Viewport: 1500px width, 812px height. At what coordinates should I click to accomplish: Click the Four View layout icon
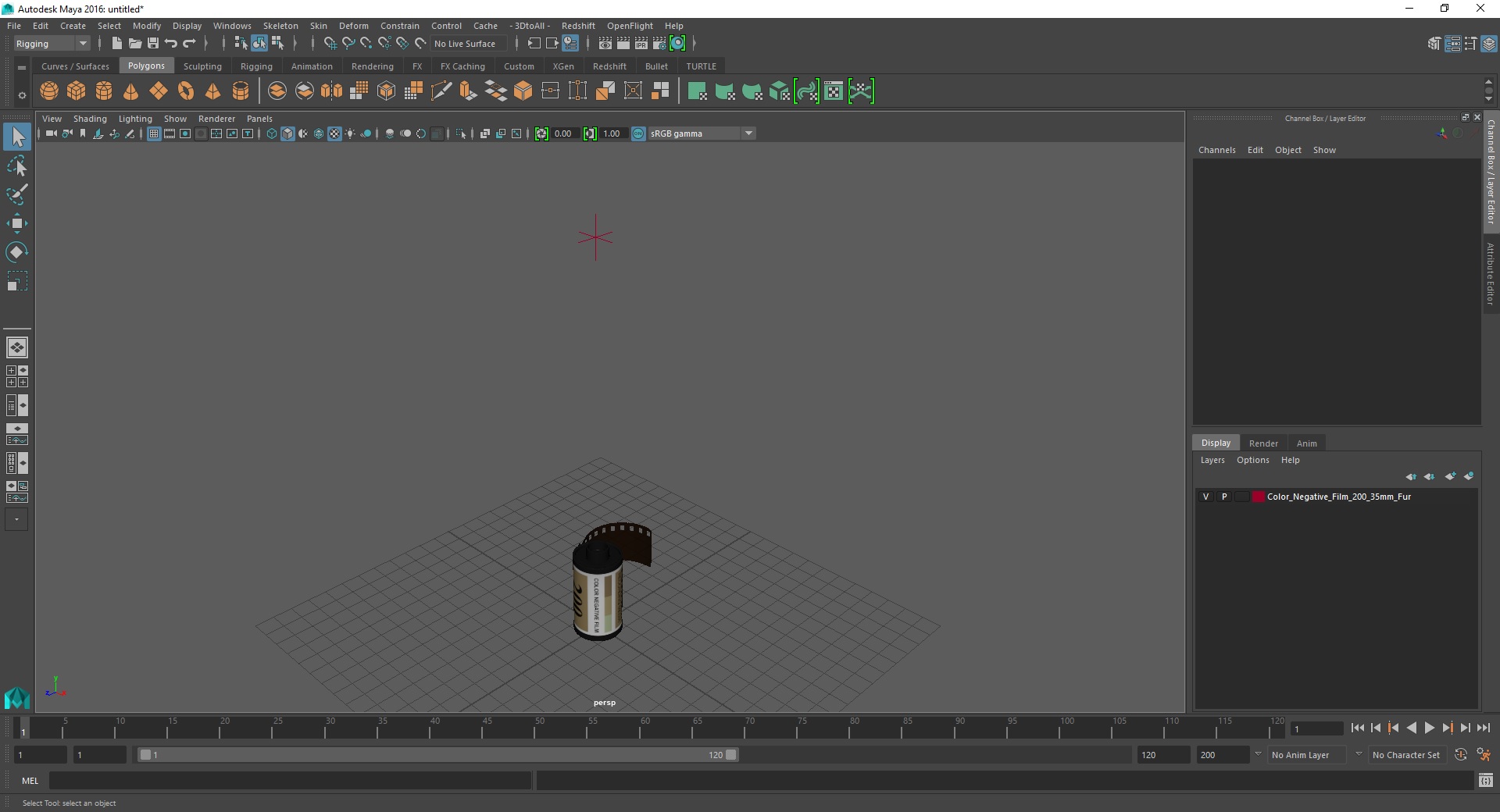pyautogui.click(x=16, y=376)
